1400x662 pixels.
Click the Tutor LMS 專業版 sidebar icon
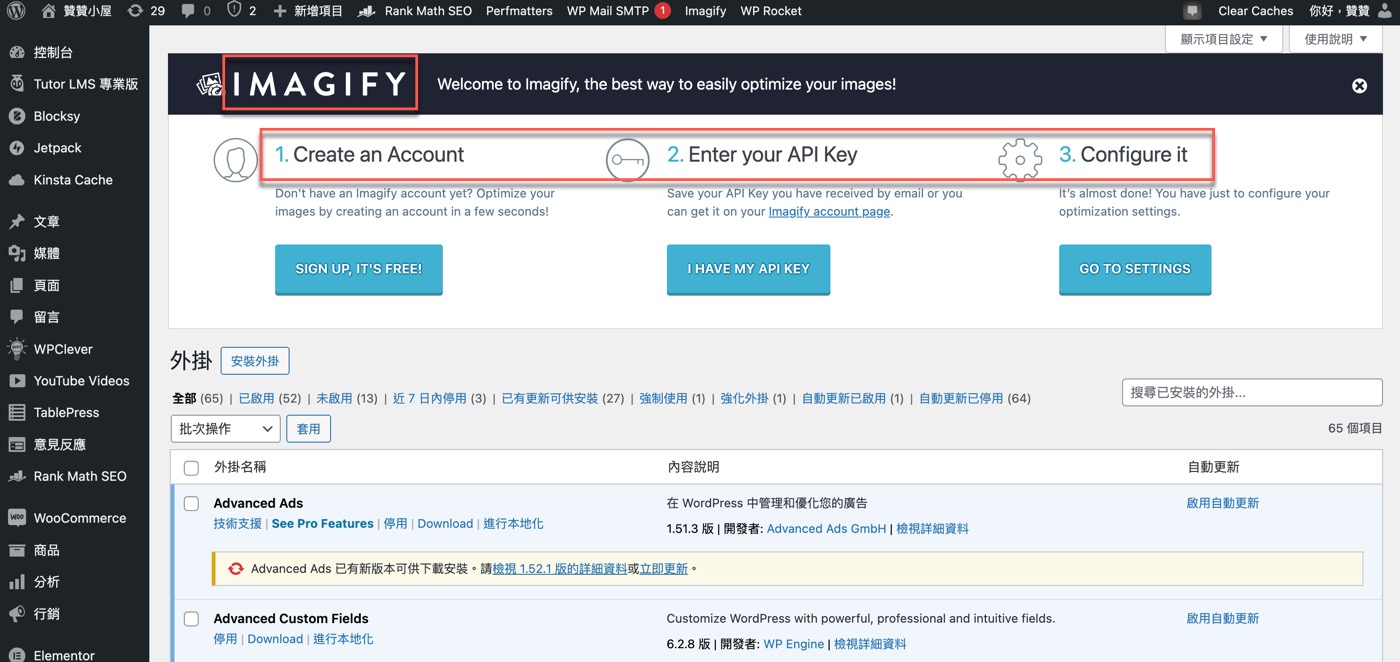17,84
